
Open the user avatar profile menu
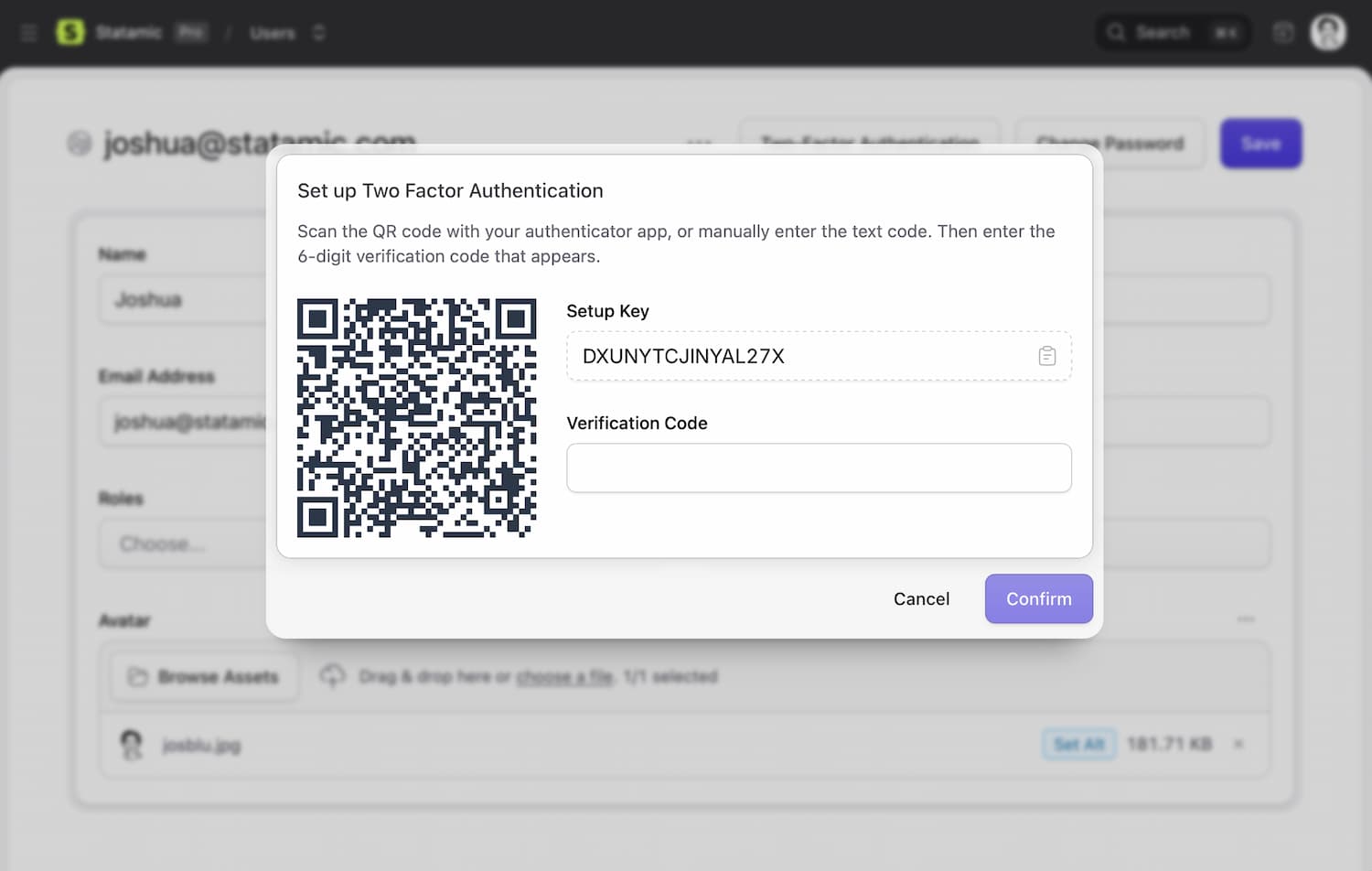(x=1327, y=32)
